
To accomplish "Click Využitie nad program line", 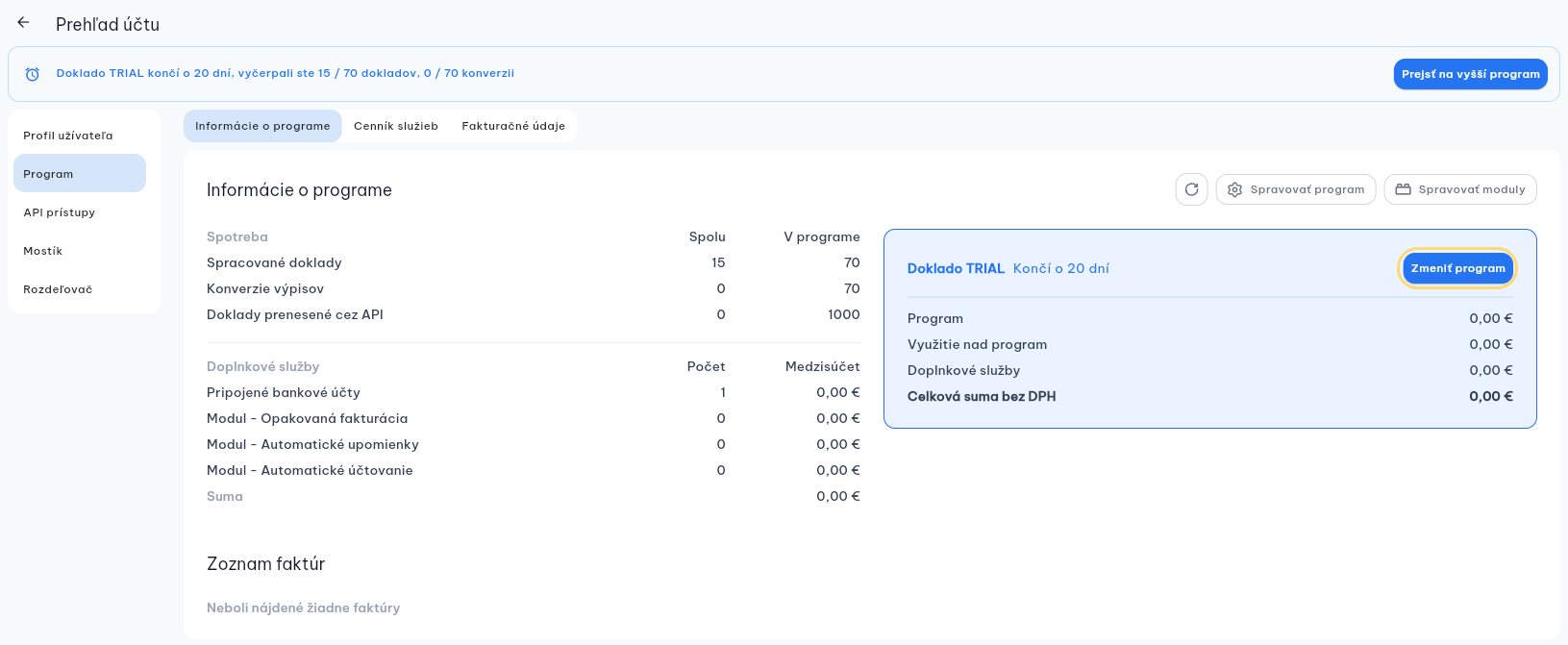I will click(1210, 344).
